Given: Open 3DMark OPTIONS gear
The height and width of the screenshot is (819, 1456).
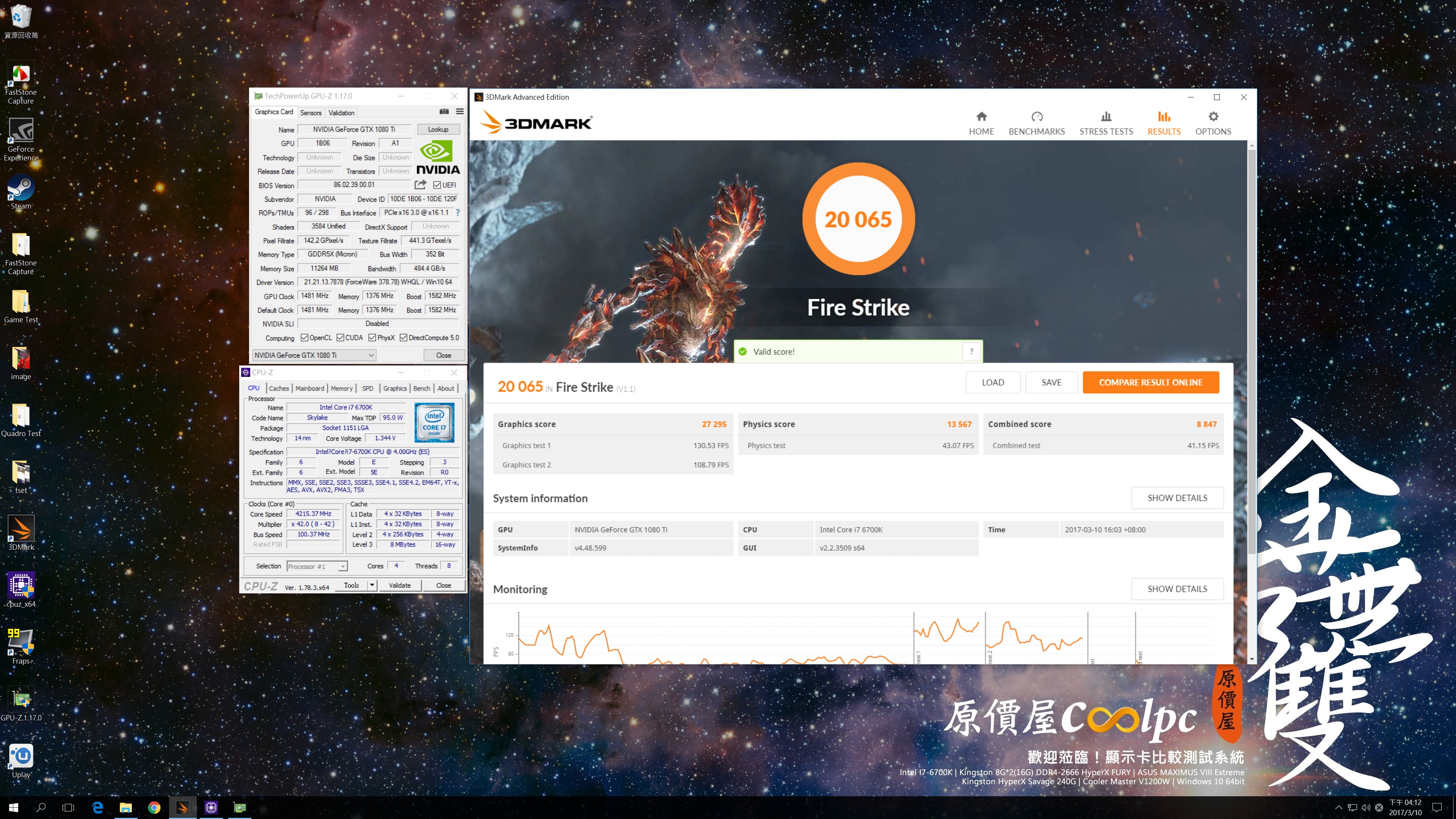Looking at the screenshot, I should 1213,123.
